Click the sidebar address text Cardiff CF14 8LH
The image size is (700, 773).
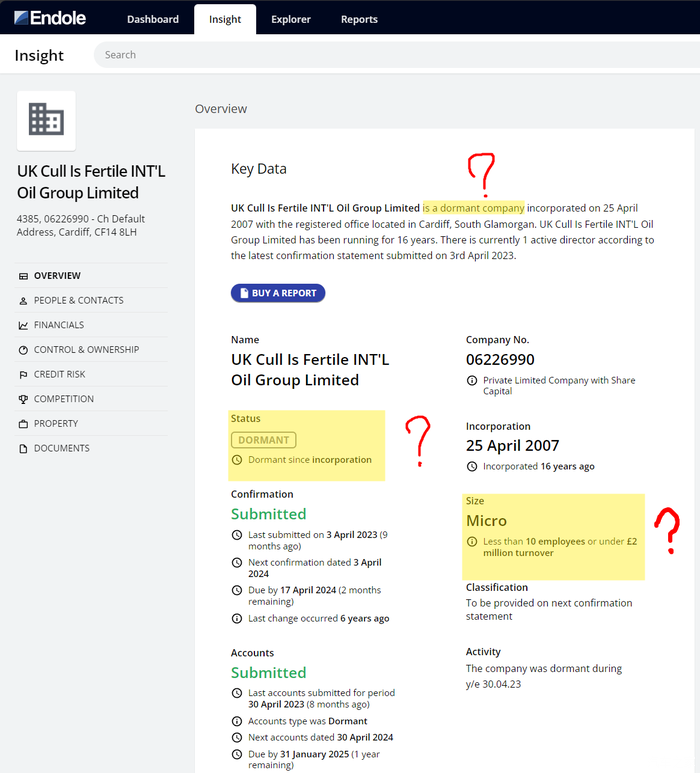click(81, 225)
